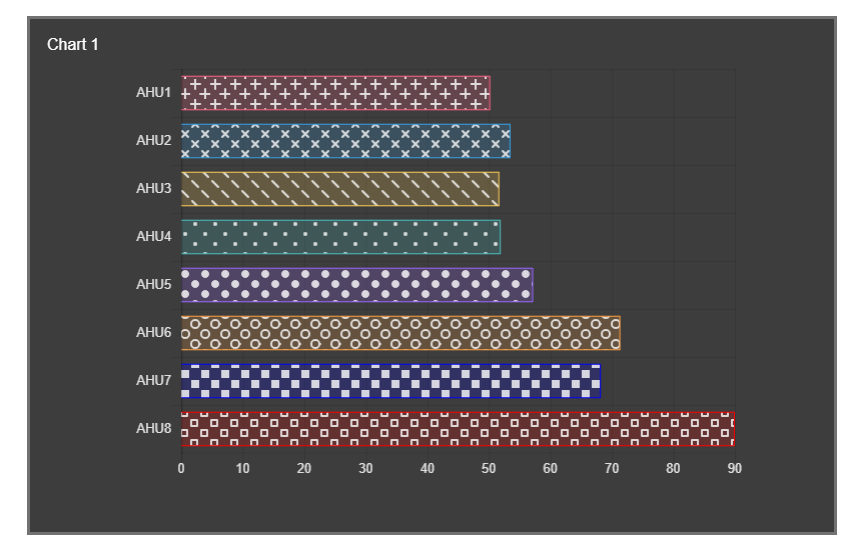Click the AHU3 axis label
857x551 pixels.
(154, 189)
